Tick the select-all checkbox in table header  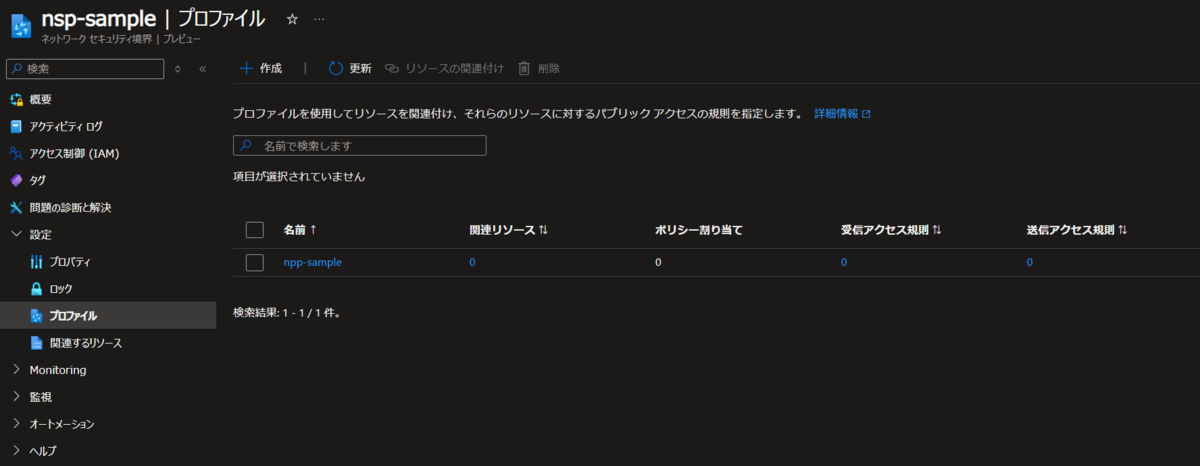click(255, 230)
